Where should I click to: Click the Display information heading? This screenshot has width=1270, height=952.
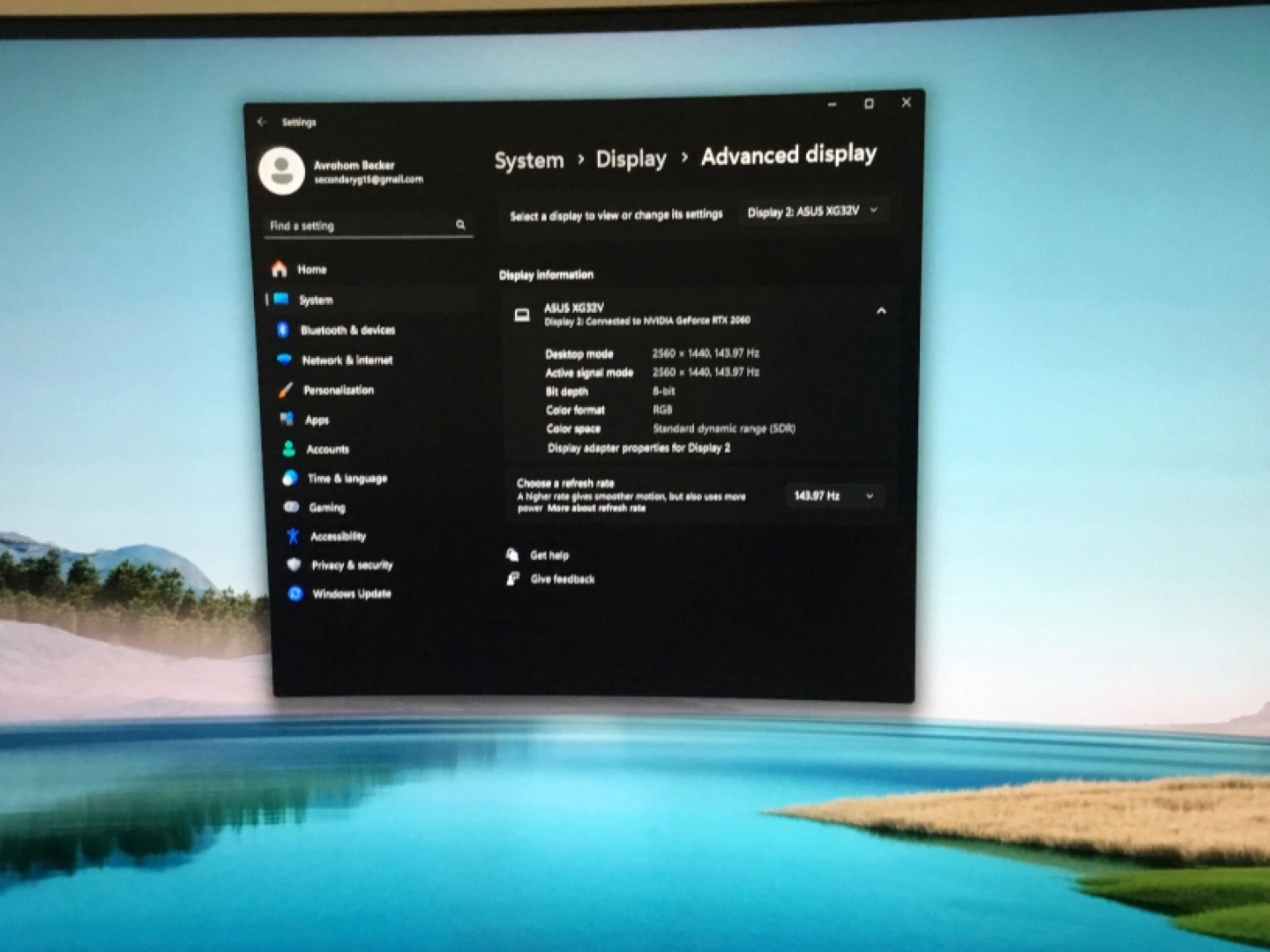click(x=546, y=274)
